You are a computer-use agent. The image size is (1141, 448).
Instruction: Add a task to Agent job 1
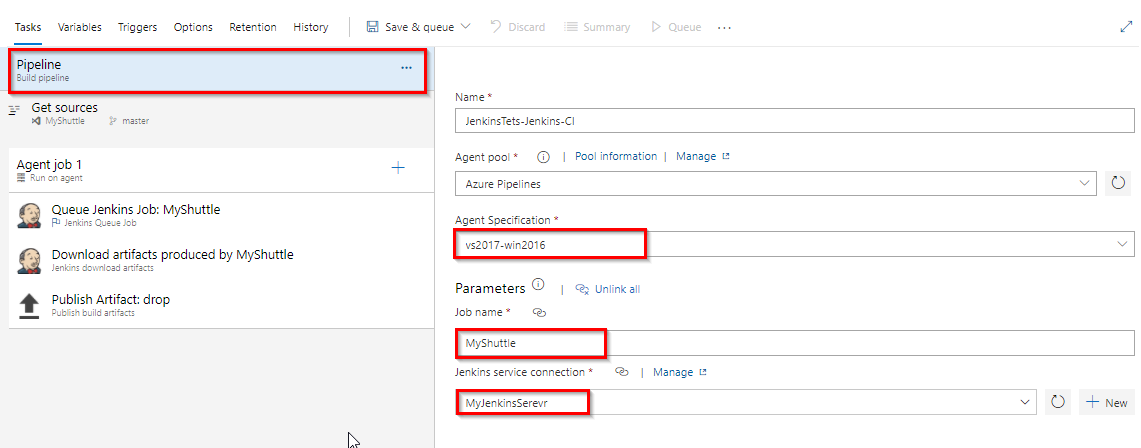(398, 168)
